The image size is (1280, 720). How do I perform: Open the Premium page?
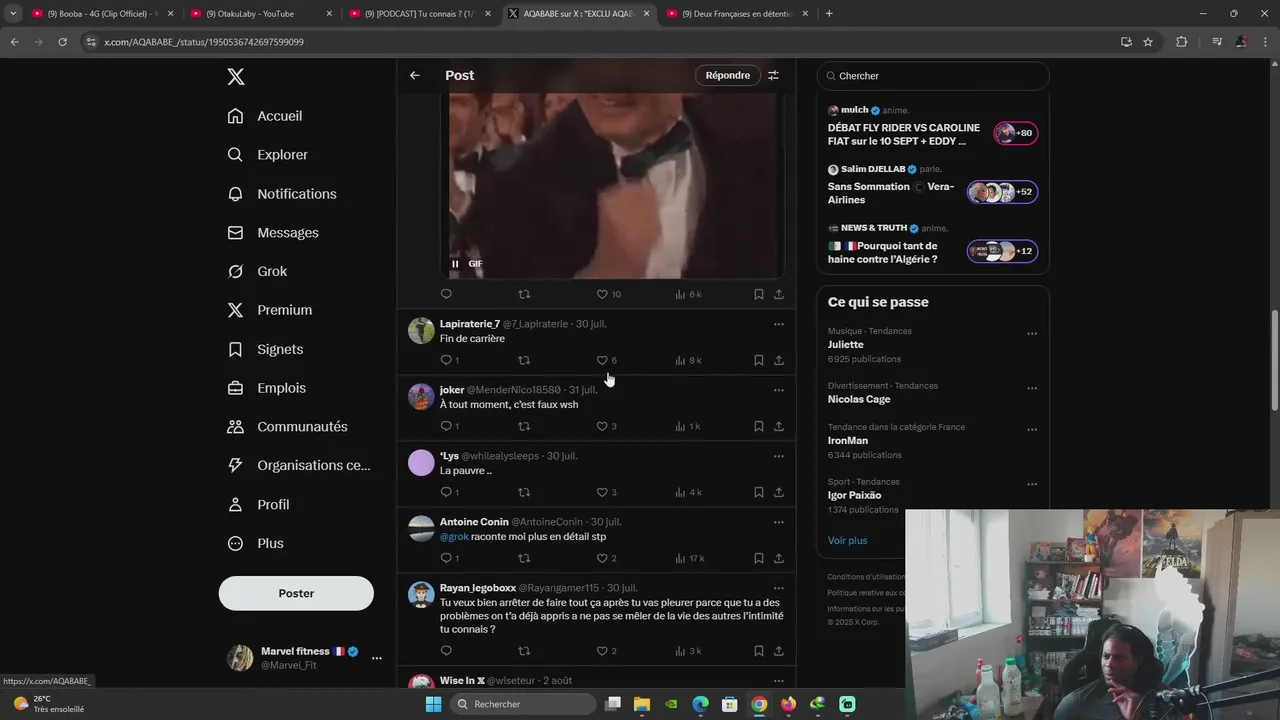tap(270, 310)
